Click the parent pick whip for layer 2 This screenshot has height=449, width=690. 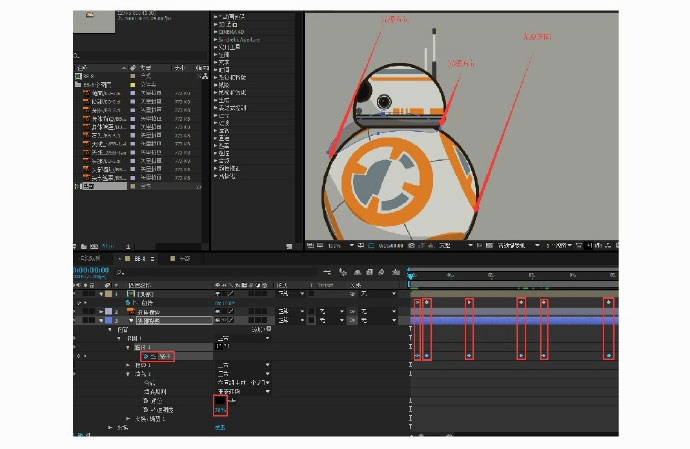[352, 311]
